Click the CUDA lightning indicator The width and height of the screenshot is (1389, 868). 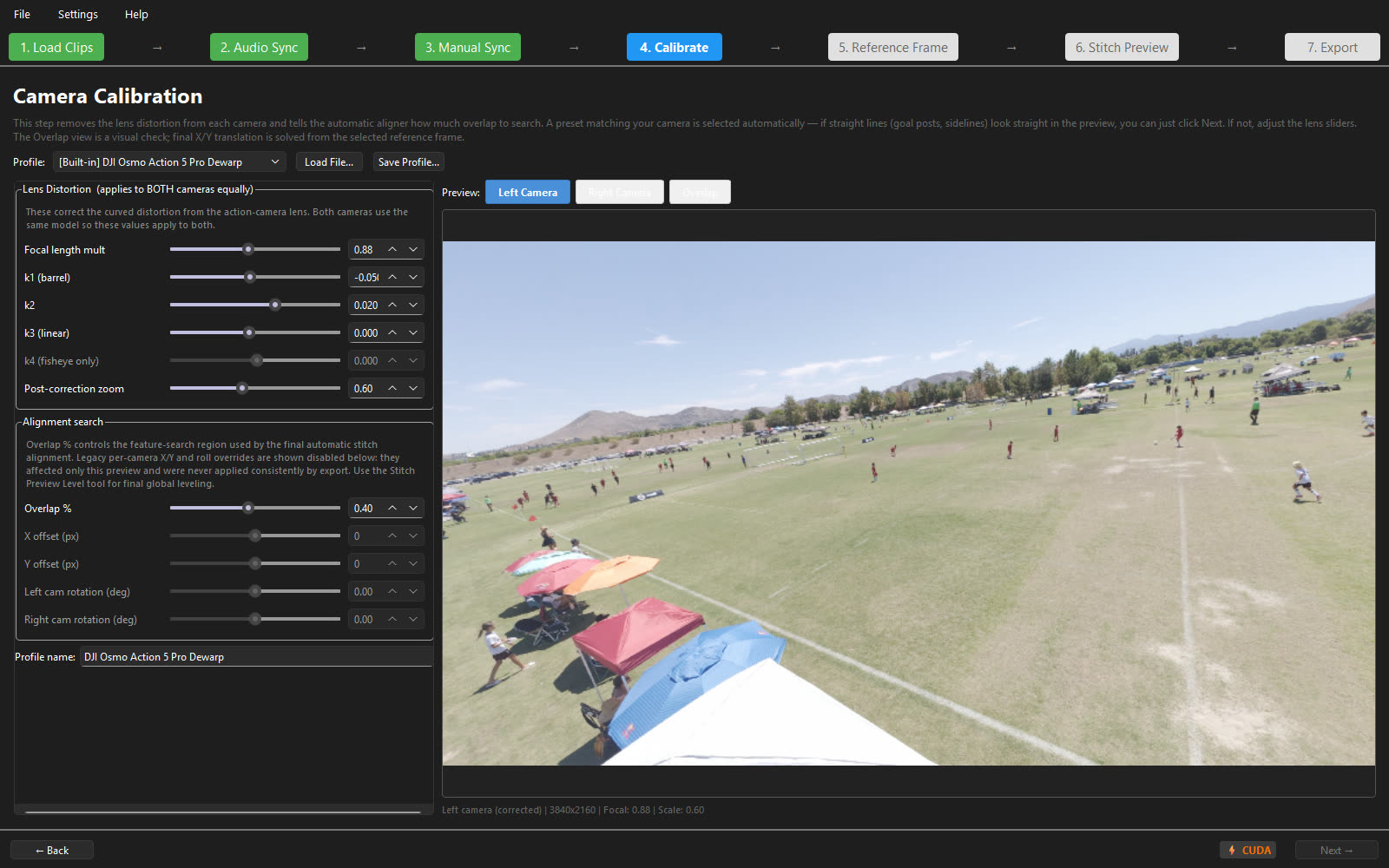pos(1247,851)
